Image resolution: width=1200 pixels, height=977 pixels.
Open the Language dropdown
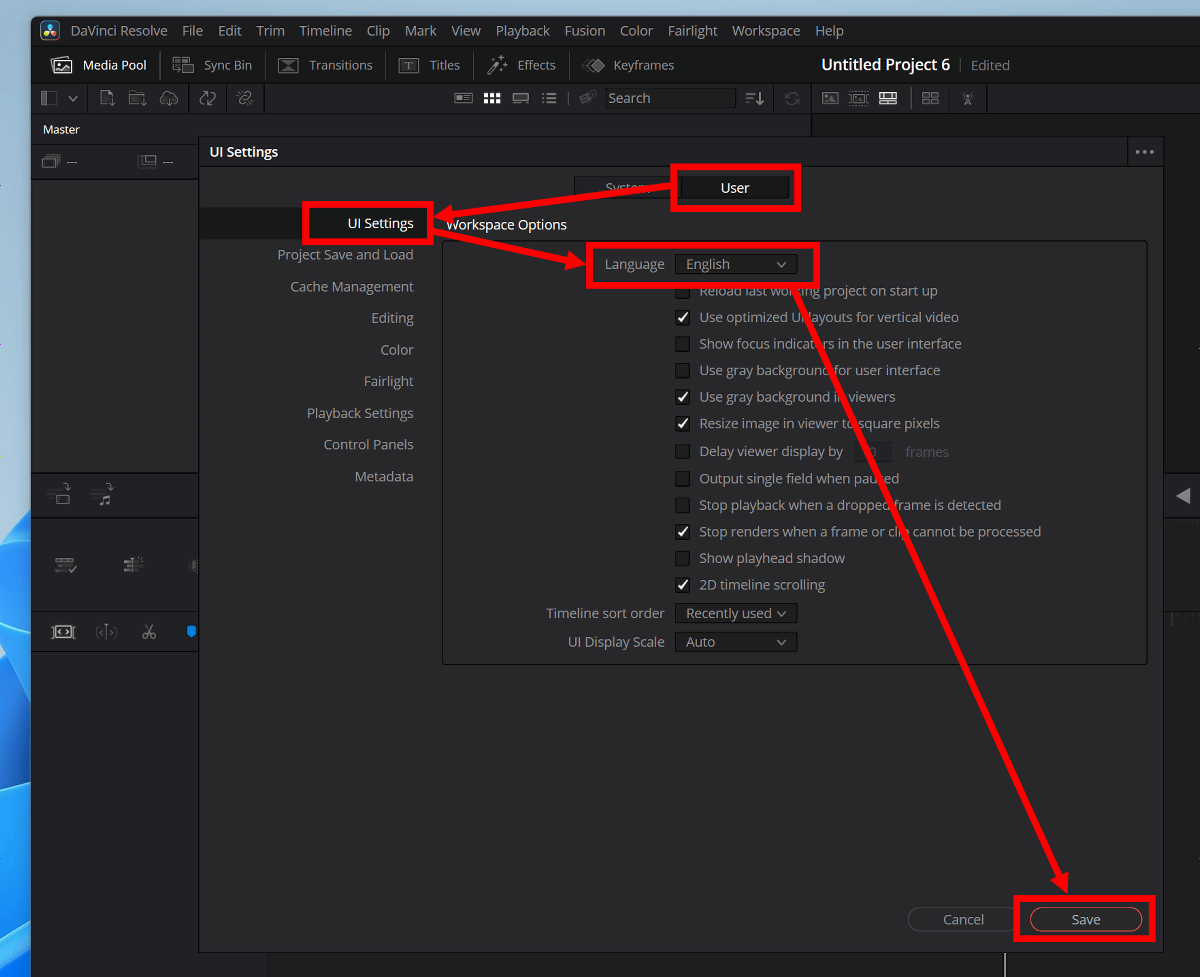736,264
